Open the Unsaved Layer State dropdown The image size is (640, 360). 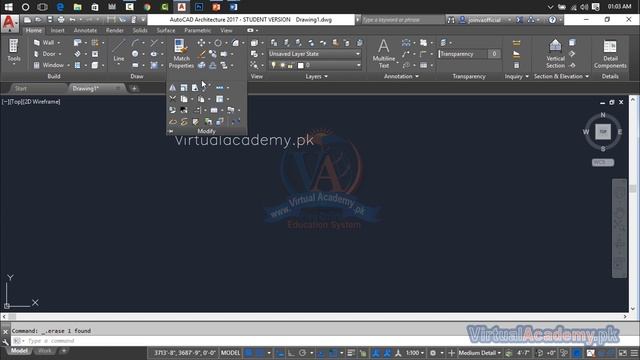314,54
